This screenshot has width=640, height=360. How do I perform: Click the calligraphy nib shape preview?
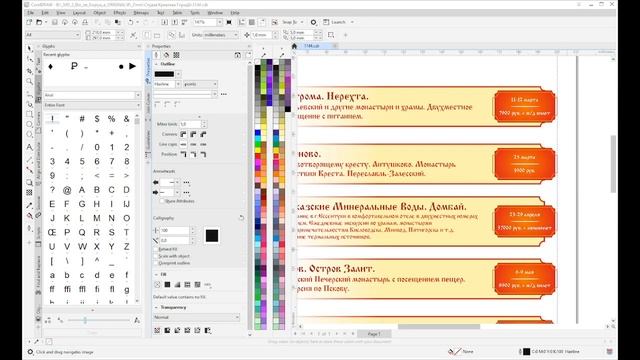tap(211, 236)
